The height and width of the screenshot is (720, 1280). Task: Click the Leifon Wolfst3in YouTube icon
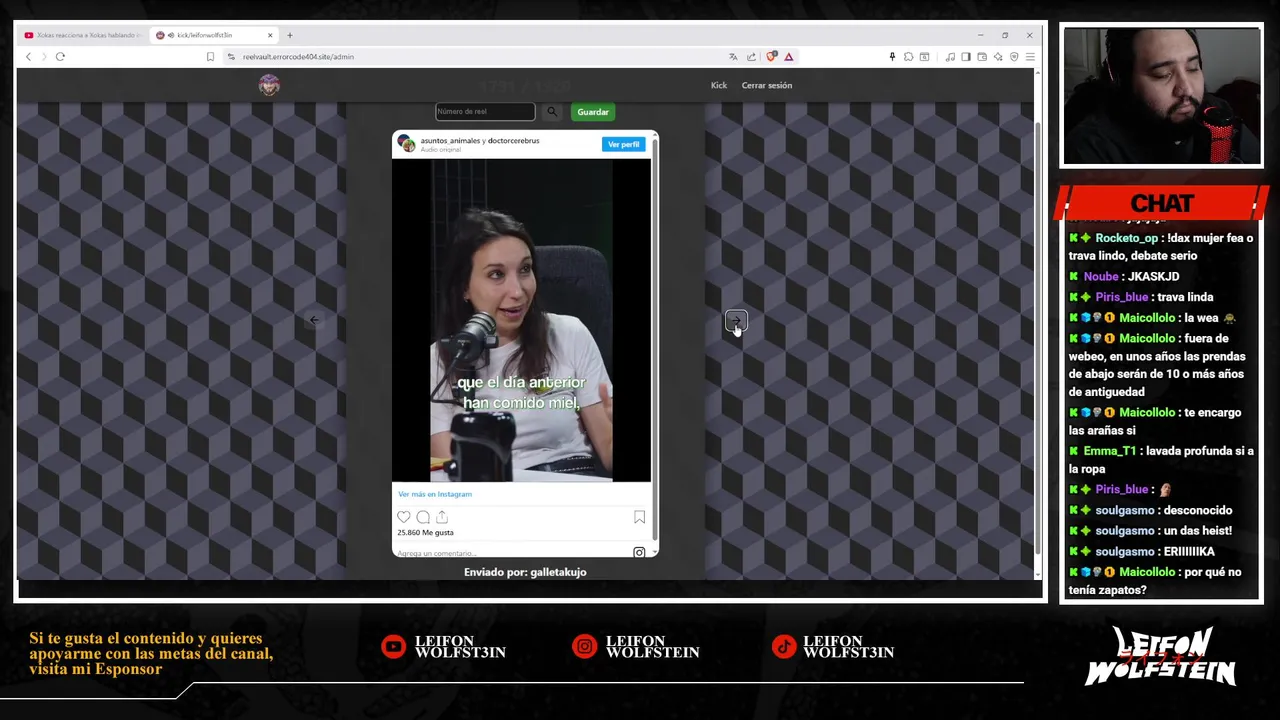tap(393, 647)
